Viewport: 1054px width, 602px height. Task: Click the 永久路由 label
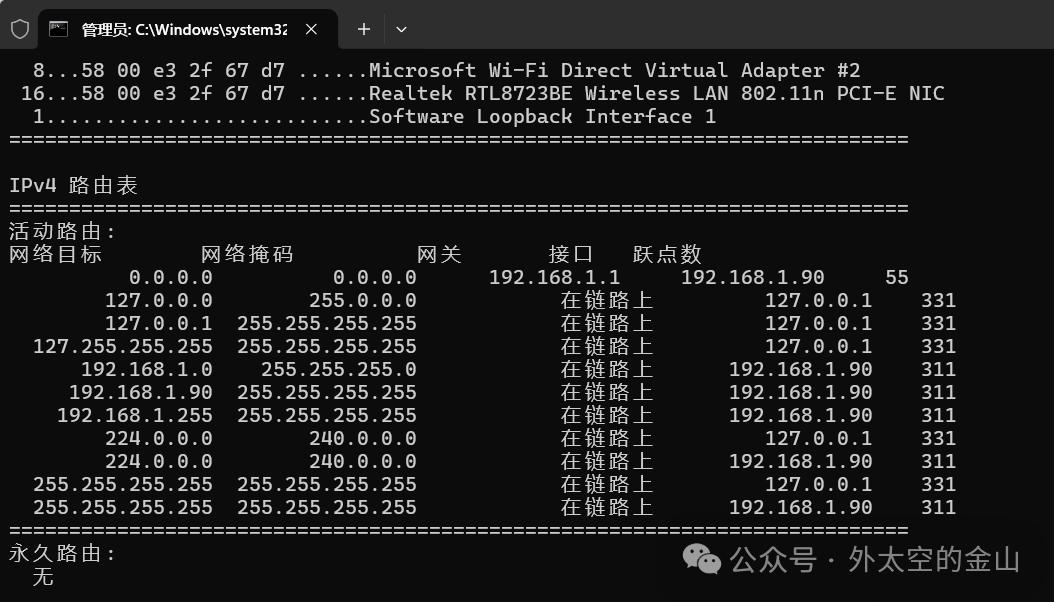point(62,553)
